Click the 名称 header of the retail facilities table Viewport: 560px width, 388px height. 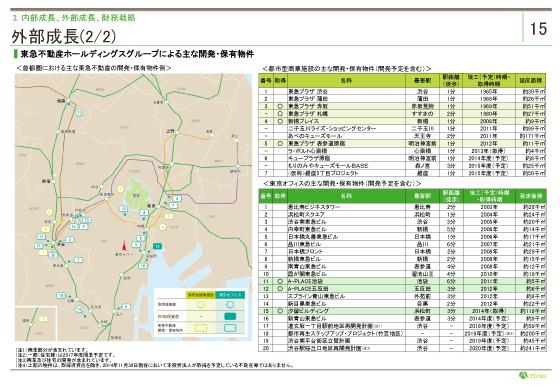346,81
